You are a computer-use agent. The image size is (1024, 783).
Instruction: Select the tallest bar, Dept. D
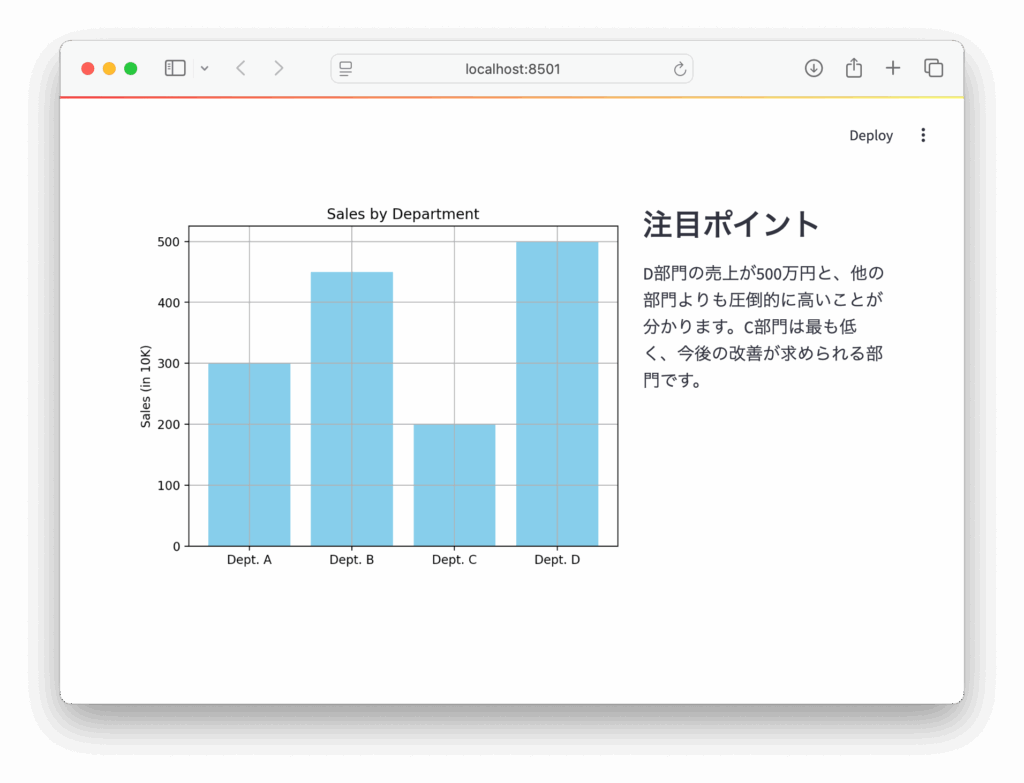pos(557,393)
